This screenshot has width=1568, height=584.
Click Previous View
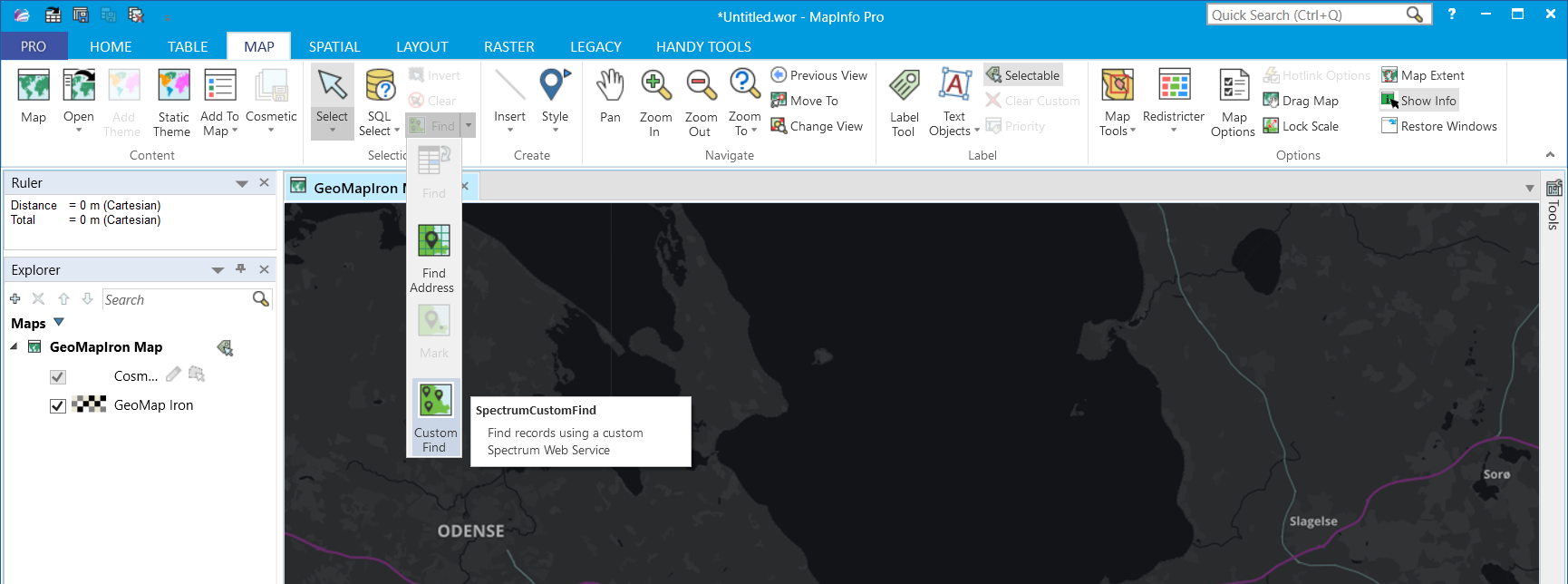[x=818, y=75]
